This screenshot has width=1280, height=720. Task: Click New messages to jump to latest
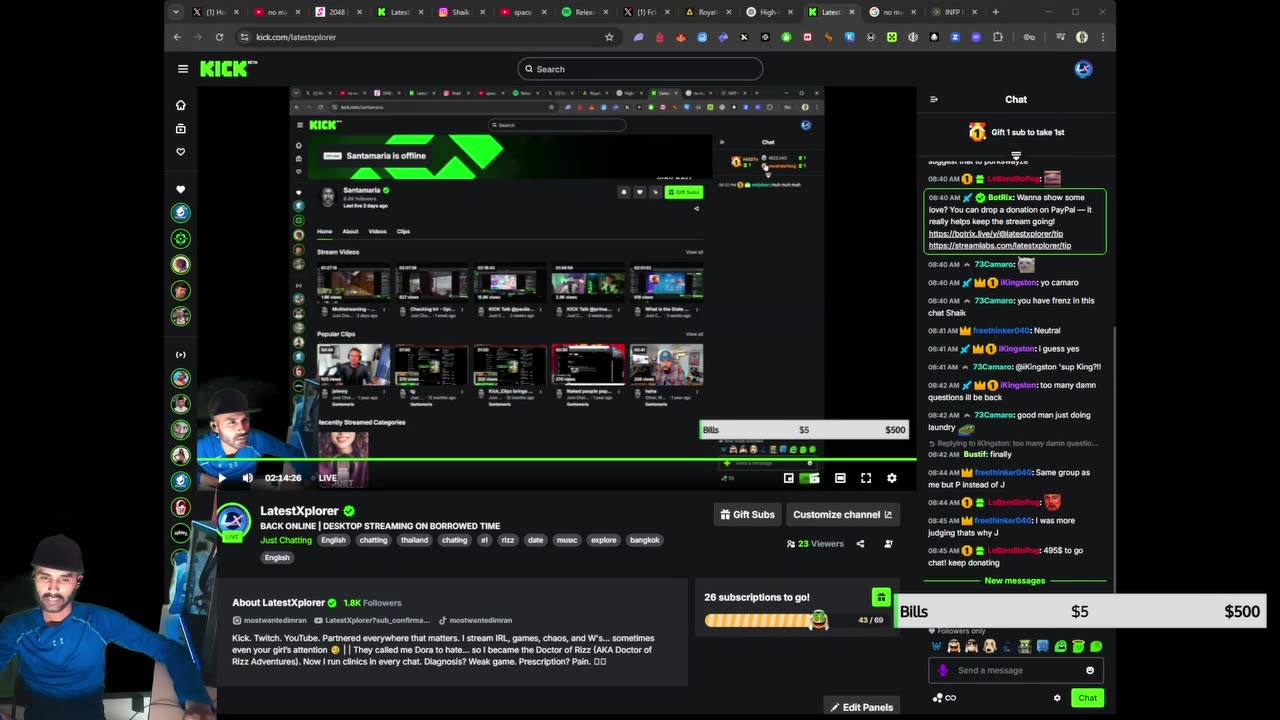click(1014, 581)
